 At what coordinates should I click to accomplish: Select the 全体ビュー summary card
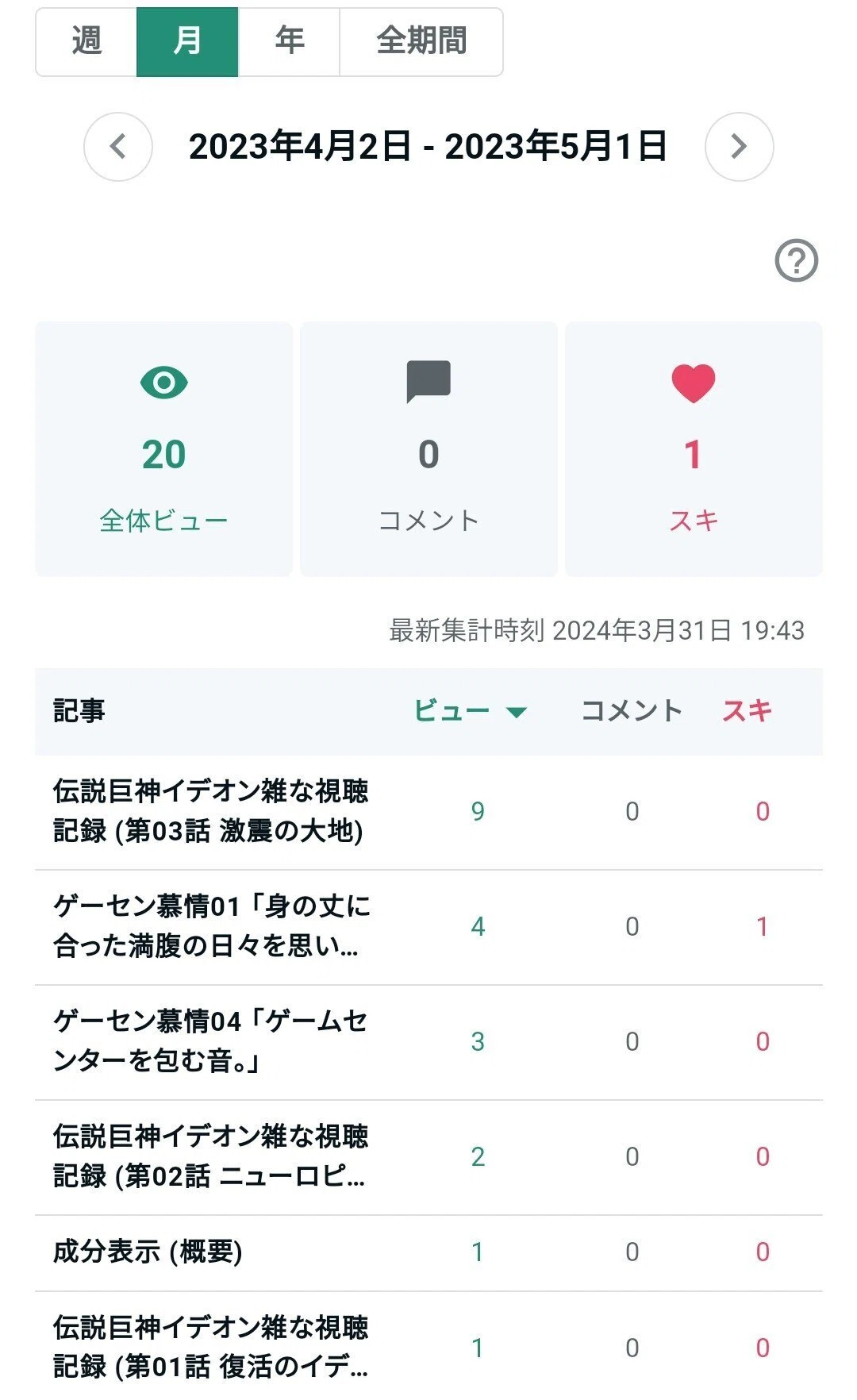(x=164, y=449)
